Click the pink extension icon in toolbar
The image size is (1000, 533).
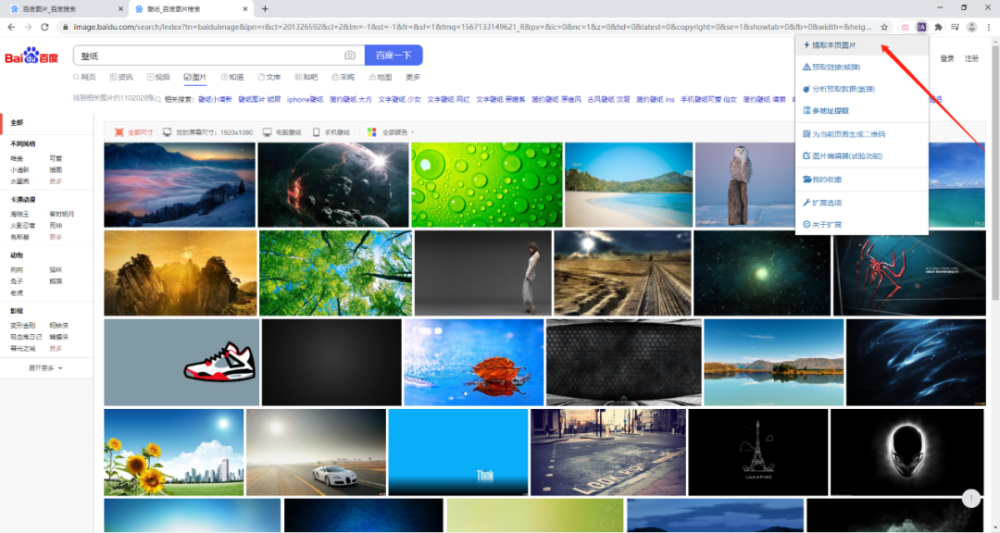coord(905,27)
